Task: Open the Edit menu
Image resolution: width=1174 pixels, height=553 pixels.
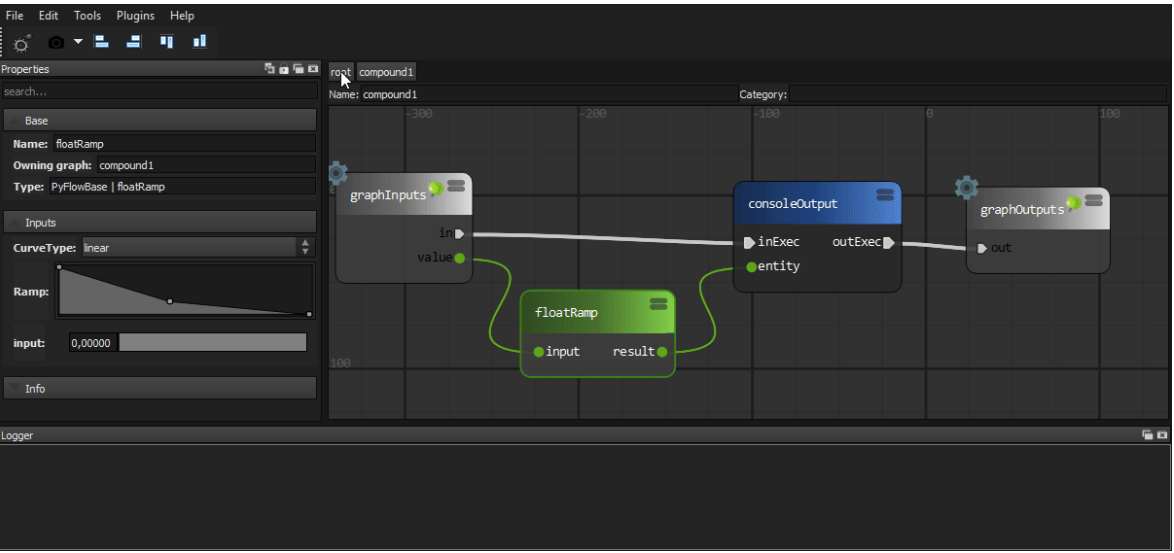Action: click(49, 15)
